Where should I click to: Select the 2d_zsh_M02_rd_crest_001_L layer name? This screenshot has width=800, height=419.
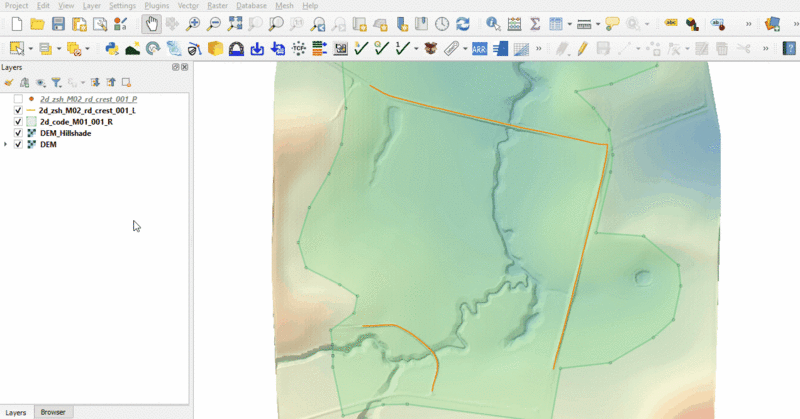tap(87, 111)
